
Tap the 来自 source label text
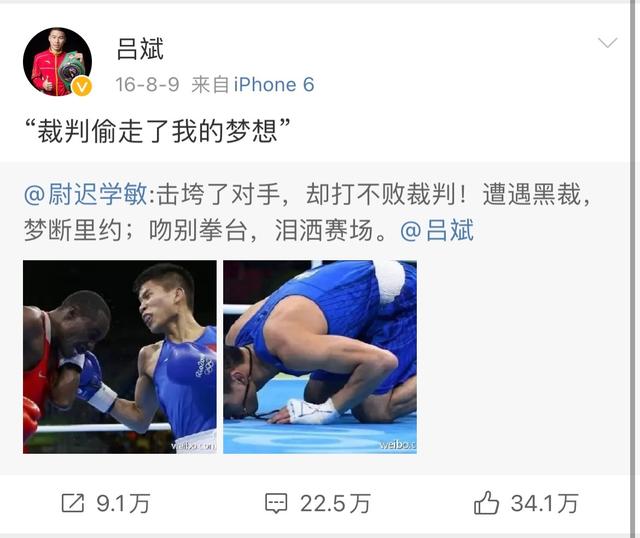coord(210,84)
